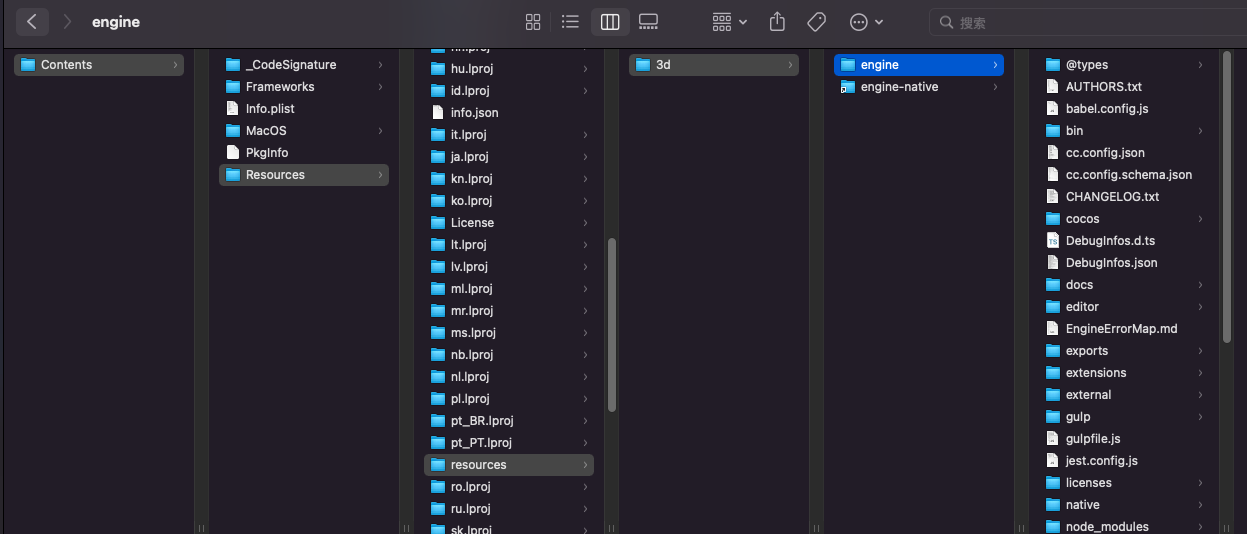Open the Tags toolbar icon
The width and height of the screenshot is (1247, 534).
coord(816,22)
